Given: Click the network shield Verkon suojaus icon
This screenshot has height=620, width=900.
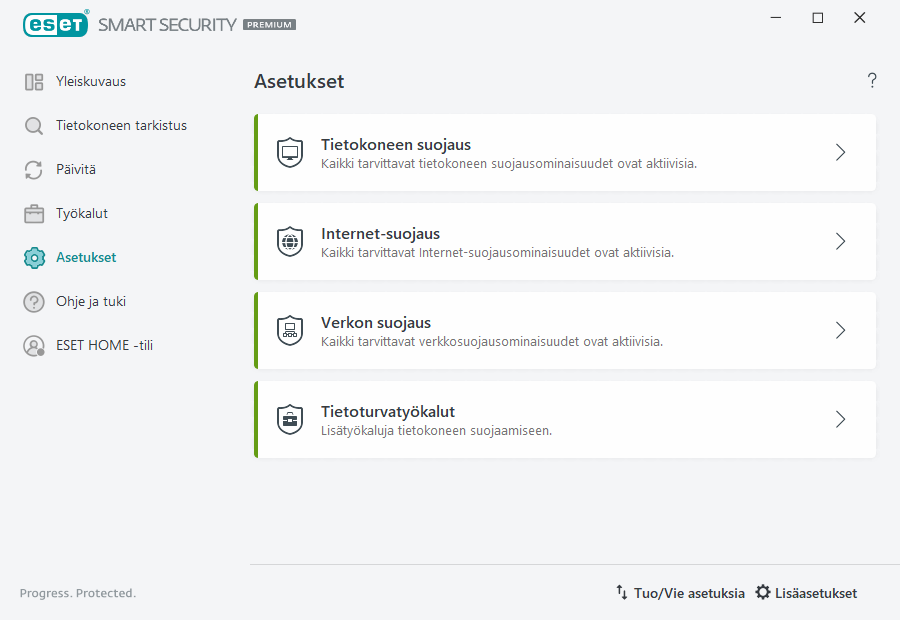Looking at the screenshot, I should (x=290, y=330).
